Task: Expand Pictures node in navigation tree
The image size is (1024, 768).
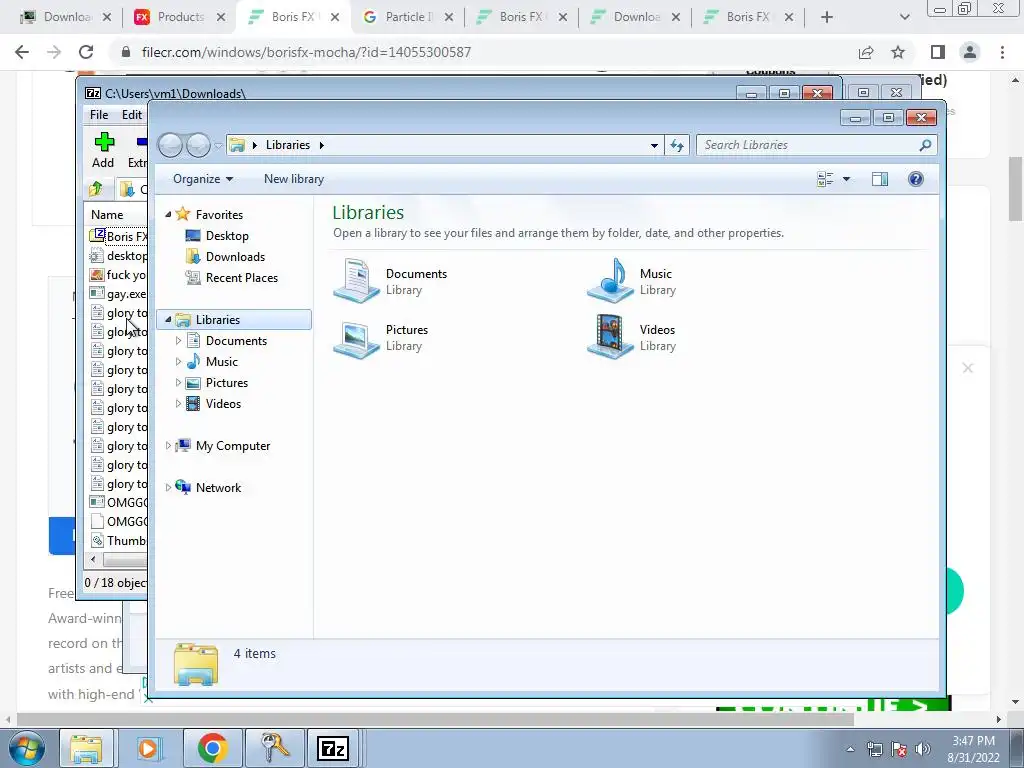Action: (178, 383)
